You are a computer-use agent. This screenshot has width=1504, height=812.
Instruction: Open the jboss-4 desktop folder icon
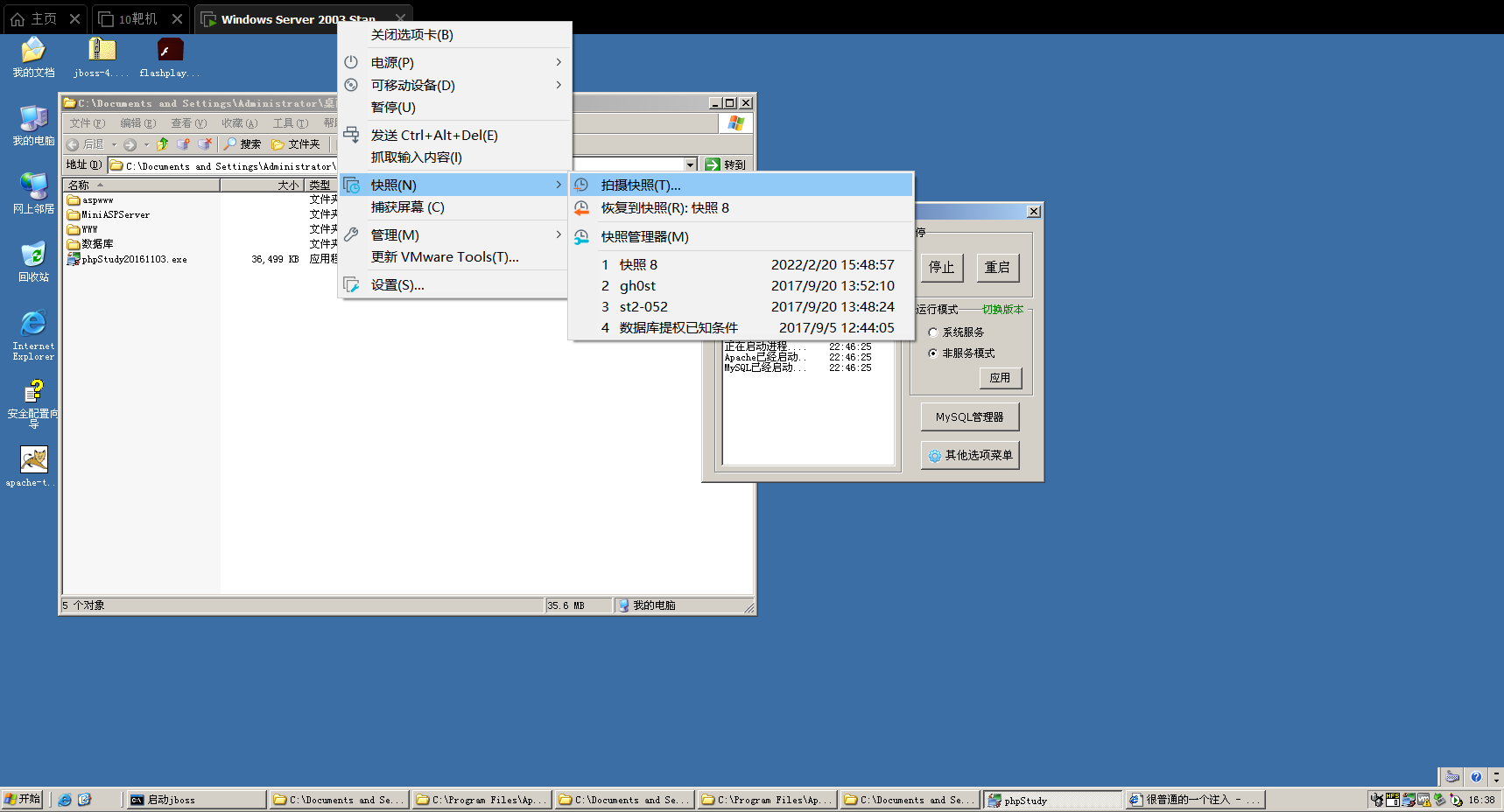[102, 56]
